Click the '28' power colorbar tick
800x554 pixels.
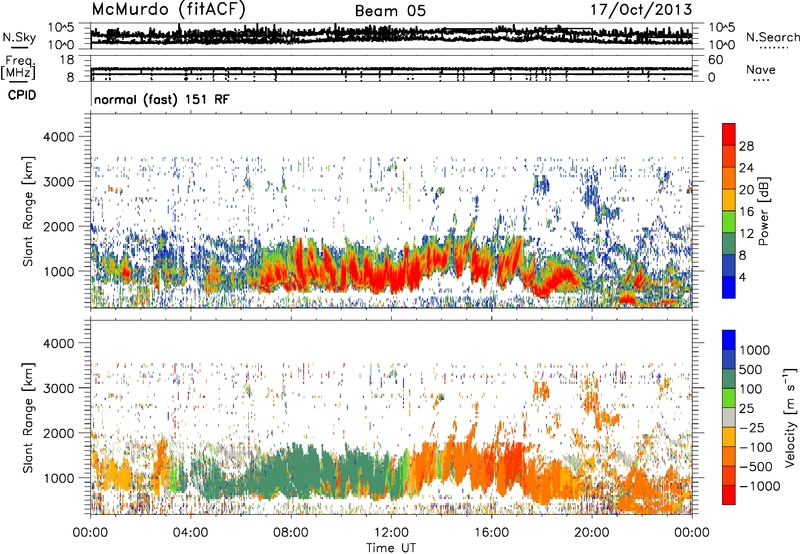pos(746,146)
